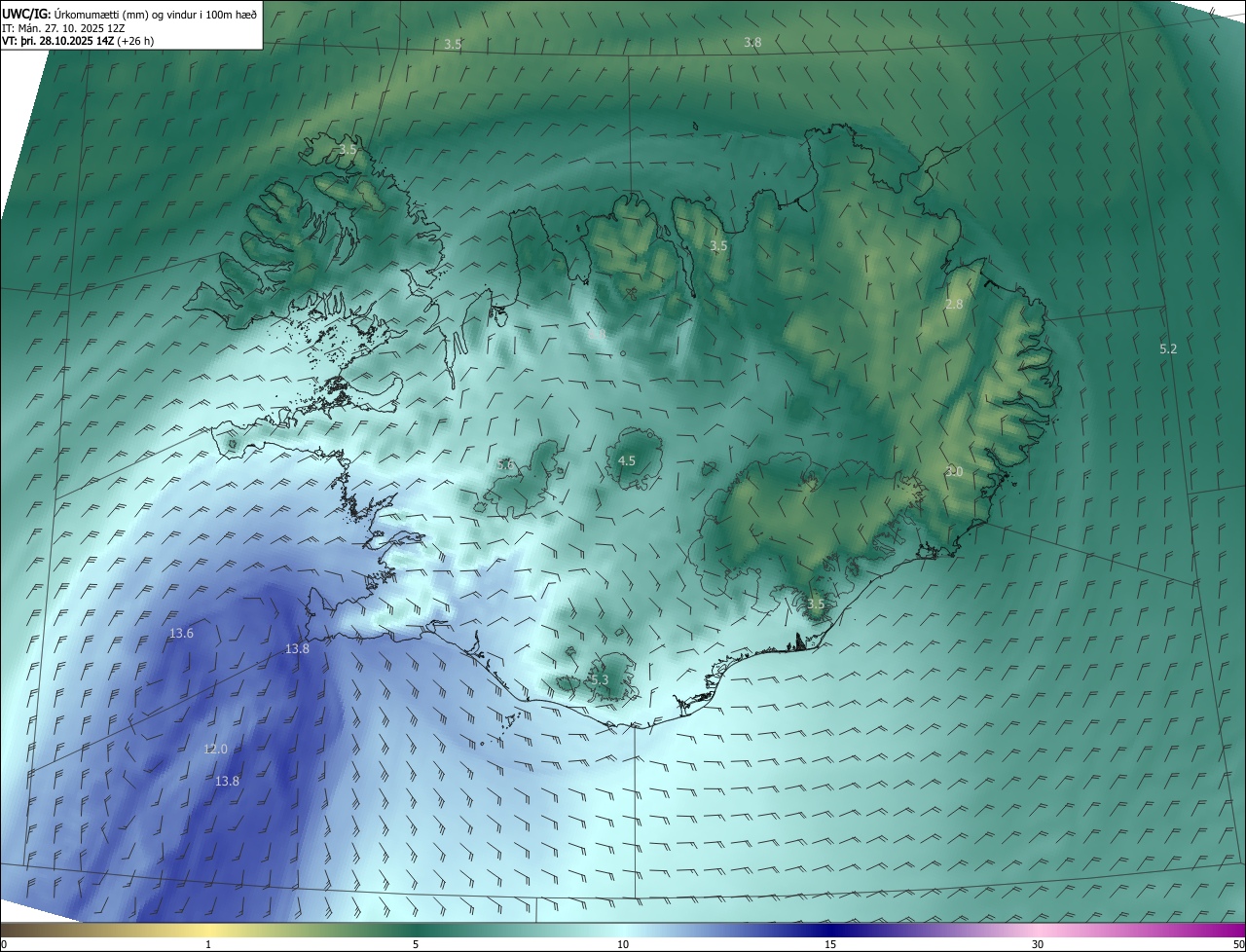This screenshot has height=952, width=1246.
Task: Click the 12.0 value label
Action: click(x=215, y=749)
